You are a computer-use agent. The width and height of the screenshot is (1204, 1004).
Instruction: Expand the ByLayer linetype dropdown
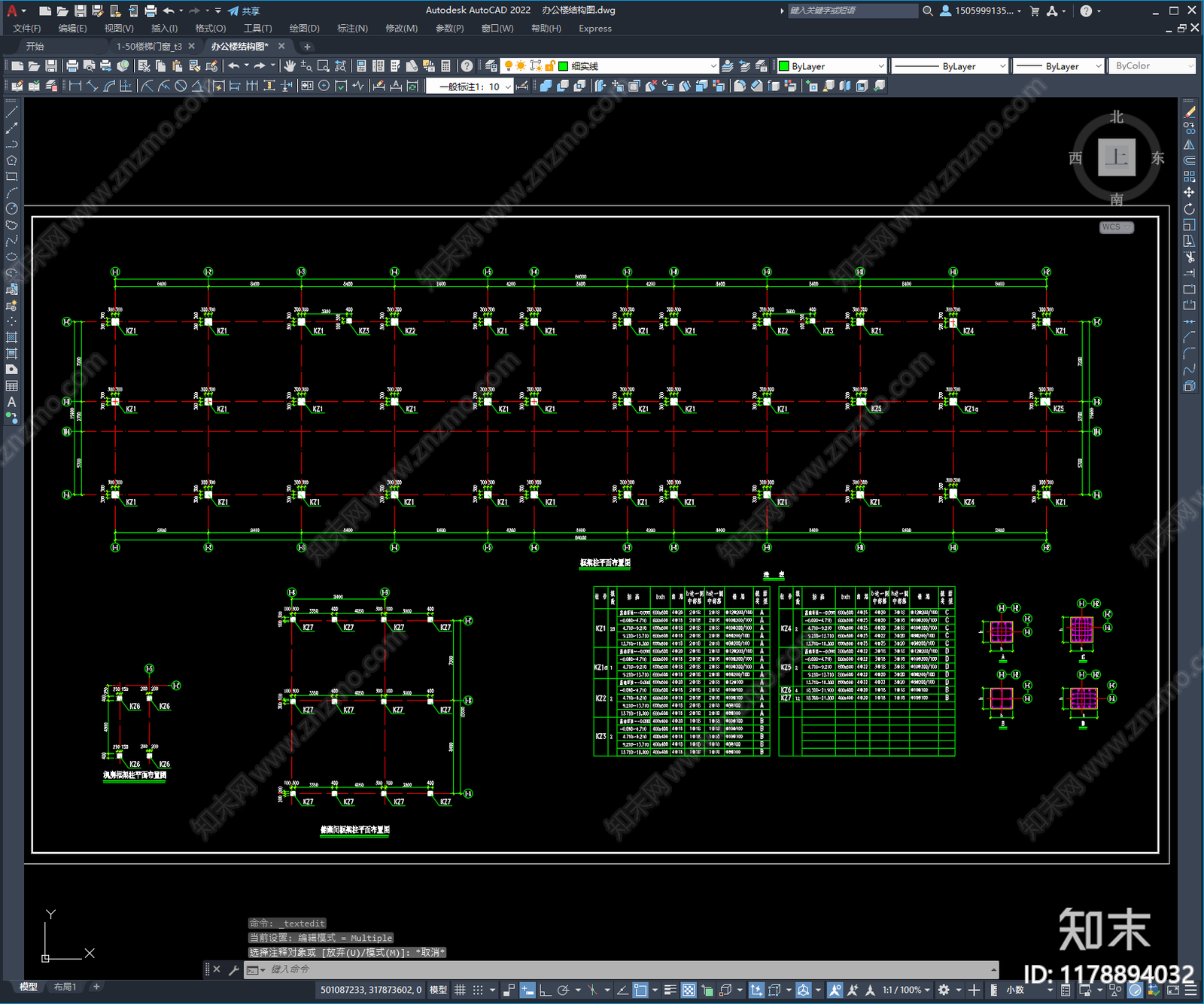949,66
